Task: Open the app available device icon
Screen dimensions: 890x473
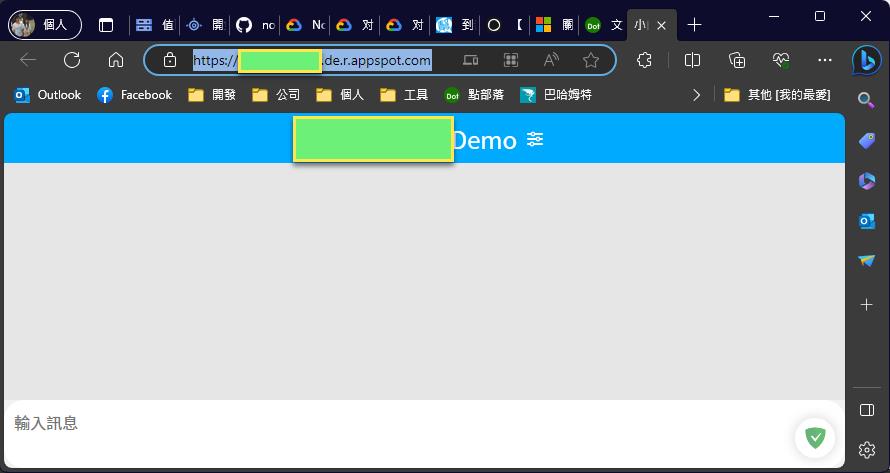Action: pyautogui.click(x=470, y=60)
